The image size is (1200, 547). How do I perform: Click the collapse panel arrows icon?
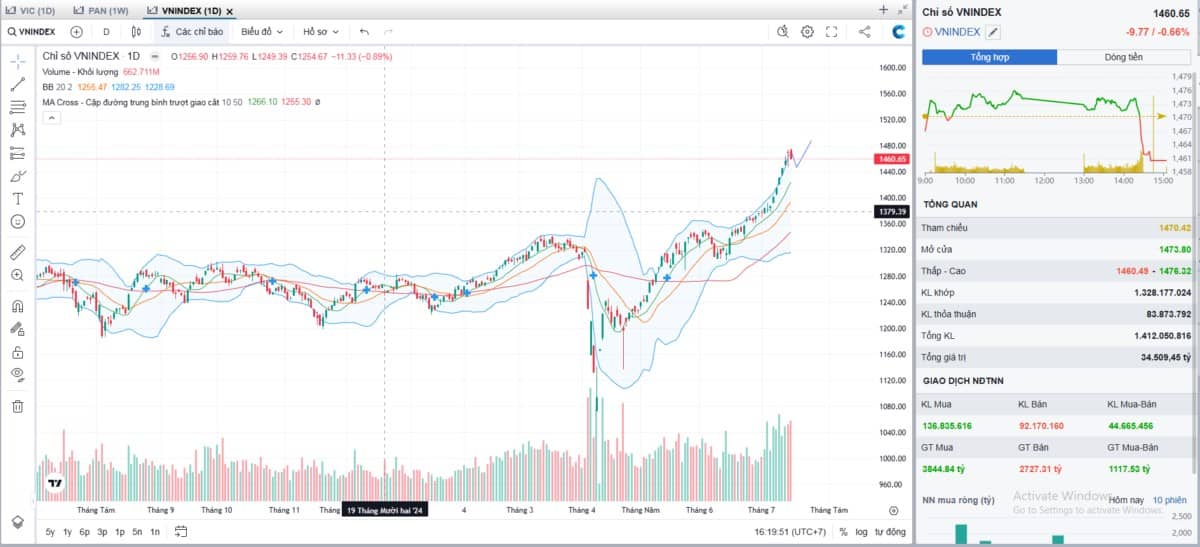click(903, 9)
